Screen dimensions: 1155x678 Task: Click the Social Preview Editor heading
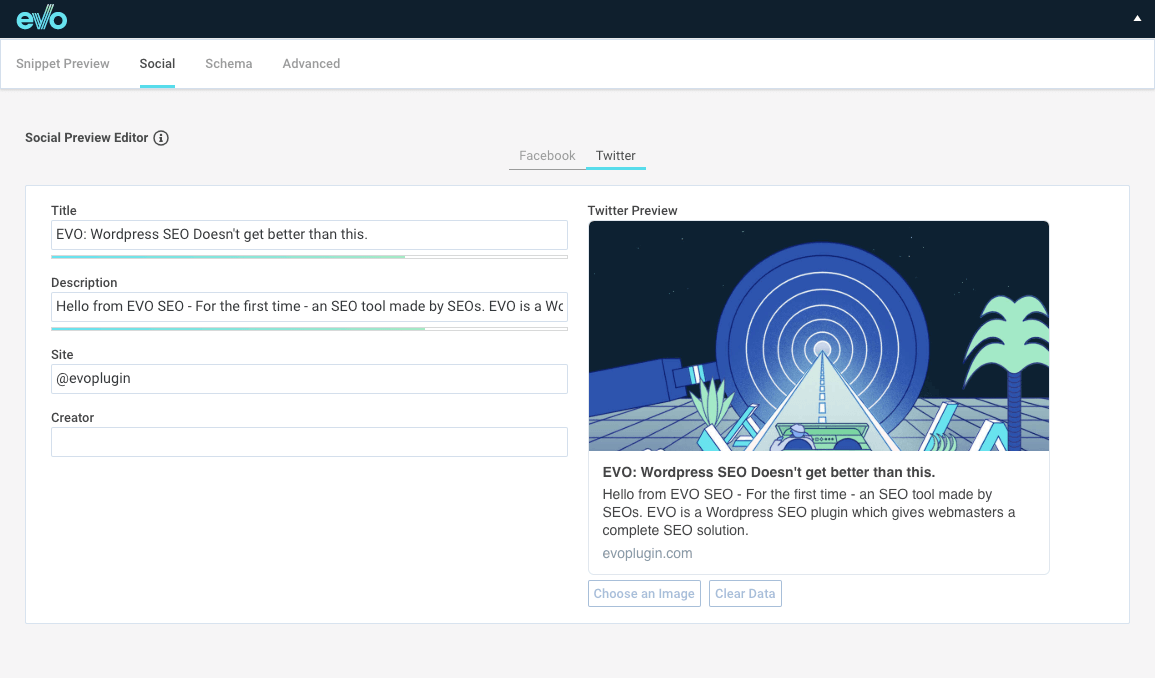tap(86, 138)
